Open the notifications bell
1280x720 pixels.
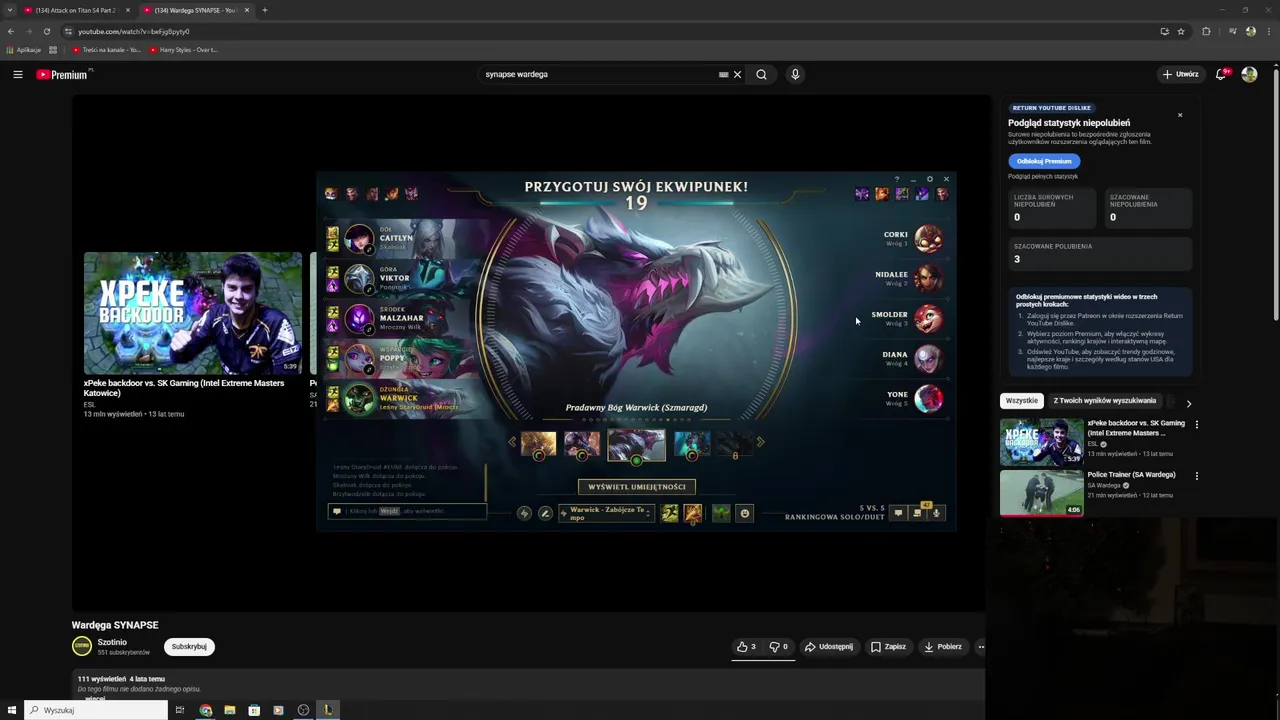pyautogui.click(x=1221, y=74)
